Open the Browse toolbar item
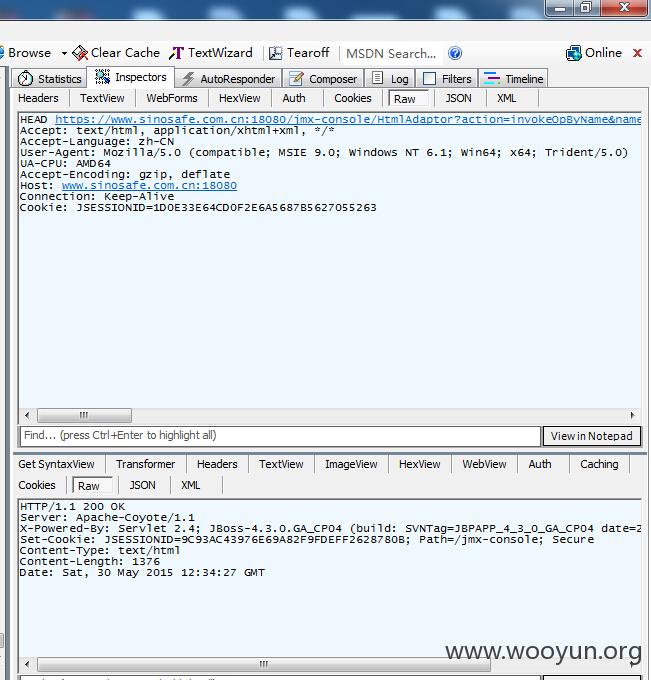 (x=29, y=53)
